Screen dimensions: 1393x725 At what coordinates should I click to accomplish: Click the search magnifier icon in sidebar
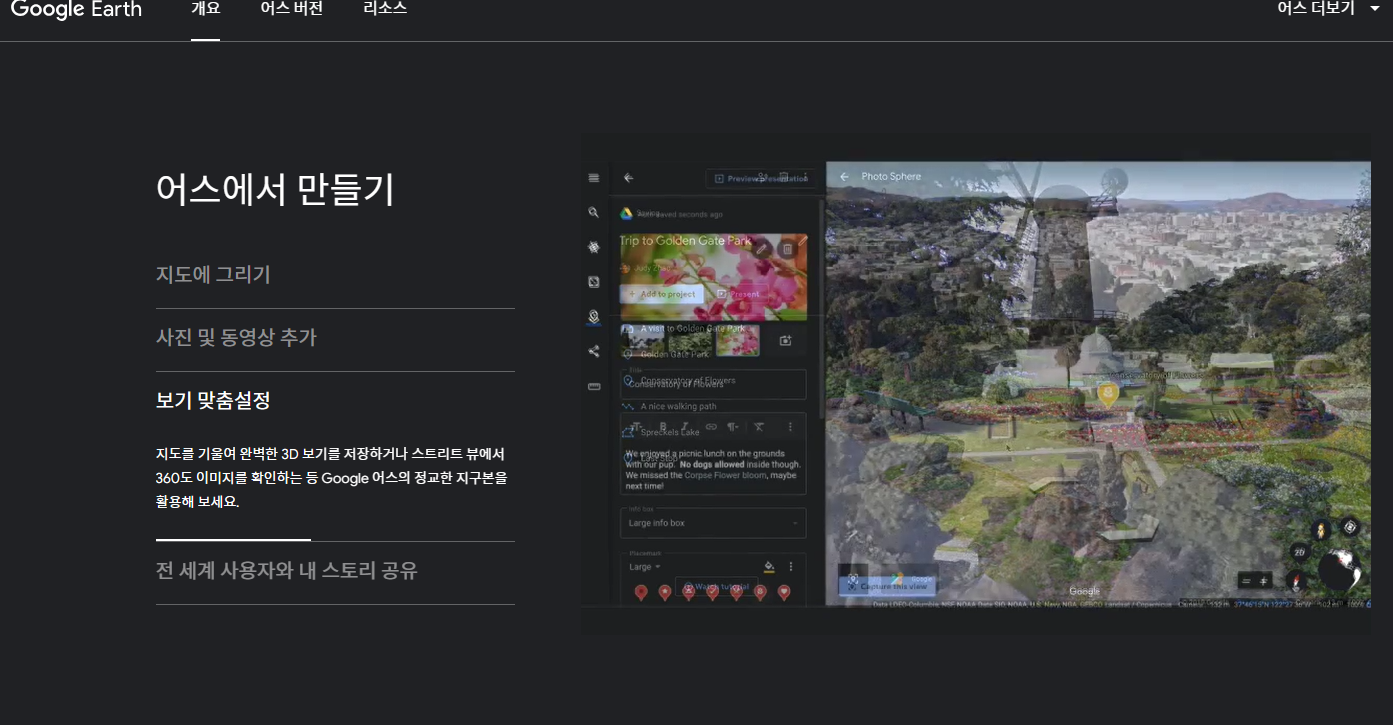pos(594,212)
